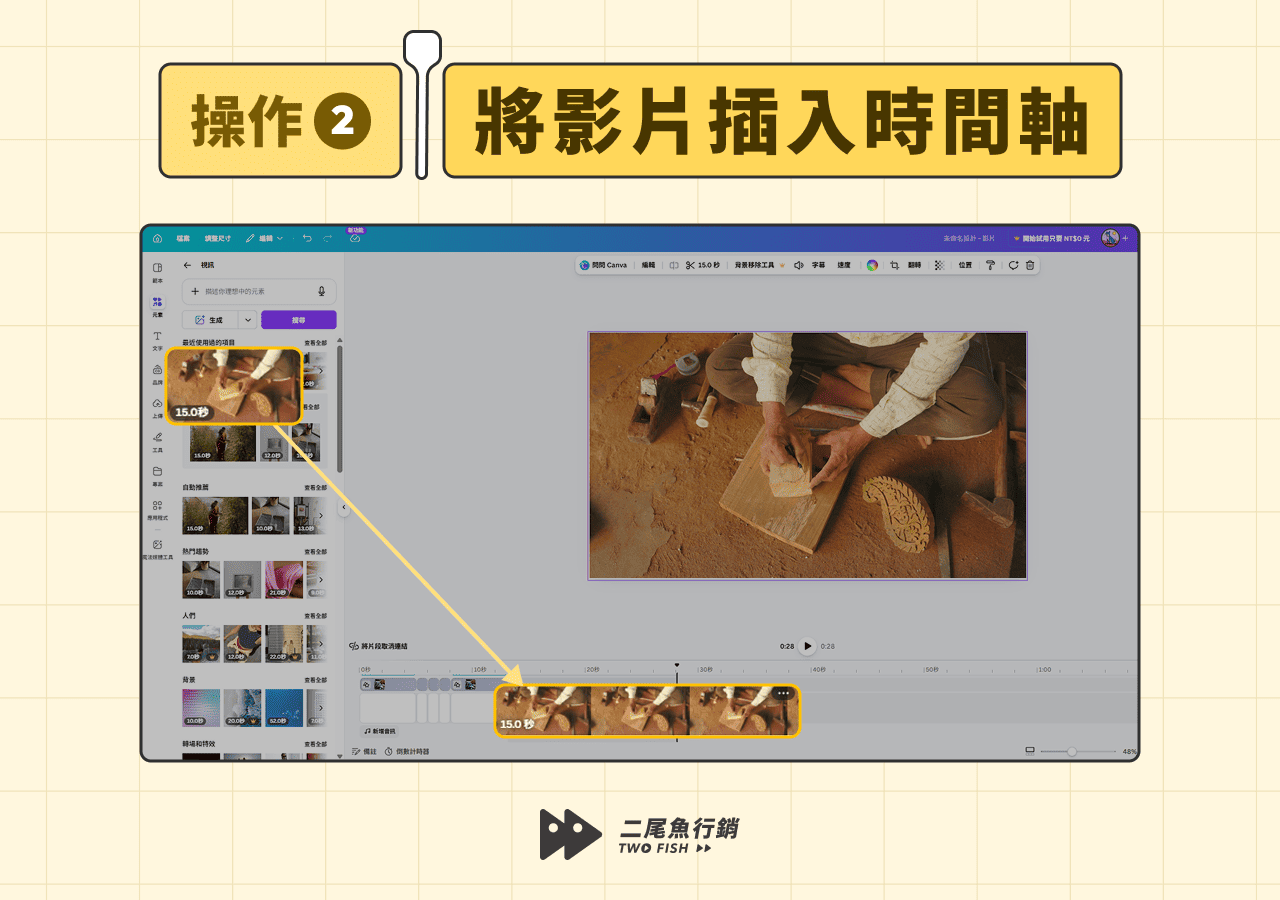Open the 魔法媒體工具 tab
Screen dimensions: 1280x900
tap(157, 549)
